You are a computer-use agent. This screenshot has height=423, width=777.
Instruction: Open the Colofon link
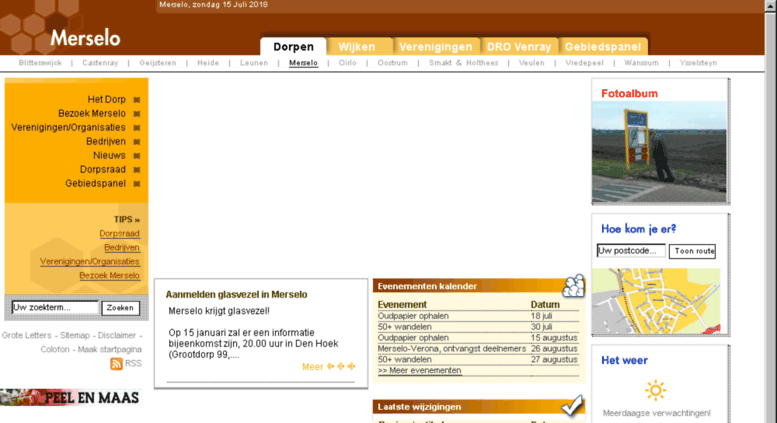(x=55, y=349)
